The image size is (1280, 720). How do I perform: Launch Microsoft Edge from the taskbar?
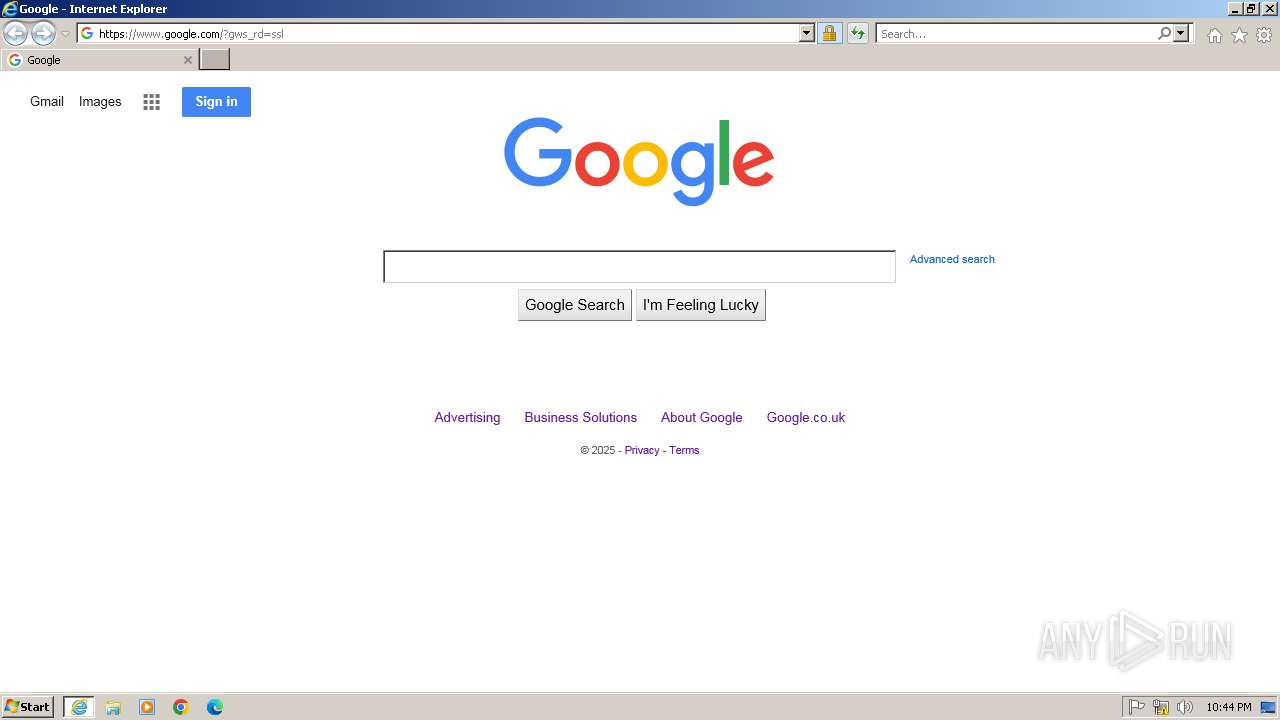click(x=215, y=707)
